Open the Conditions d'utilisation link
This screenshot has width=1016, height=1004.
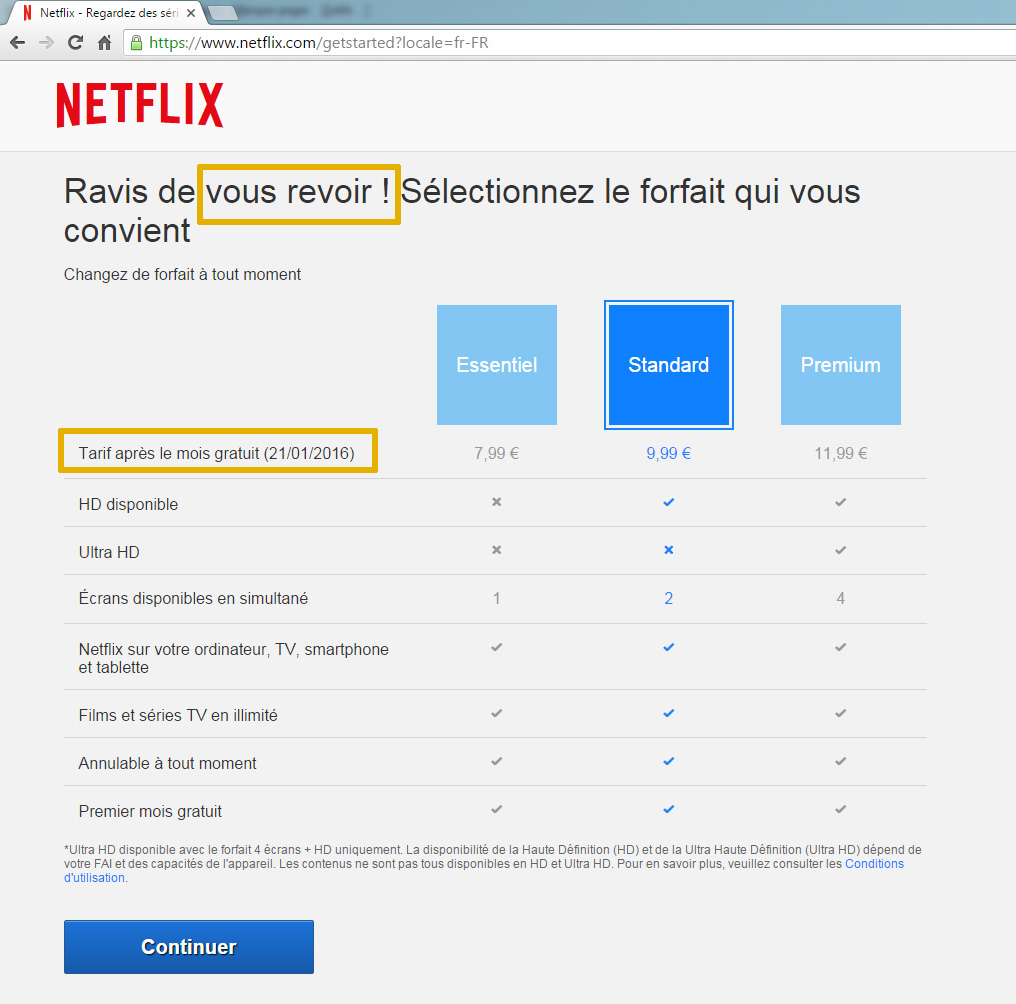[874, 864]
